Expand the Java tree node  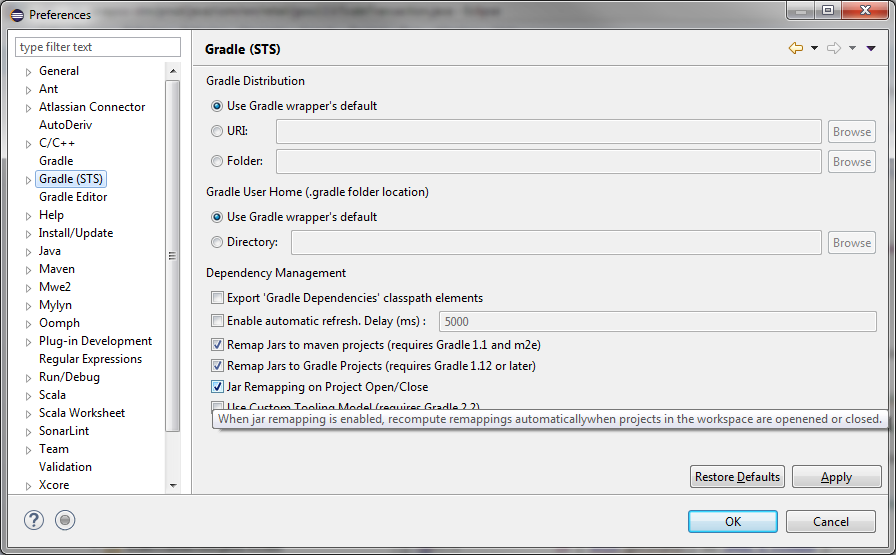(x=28, y=252)
